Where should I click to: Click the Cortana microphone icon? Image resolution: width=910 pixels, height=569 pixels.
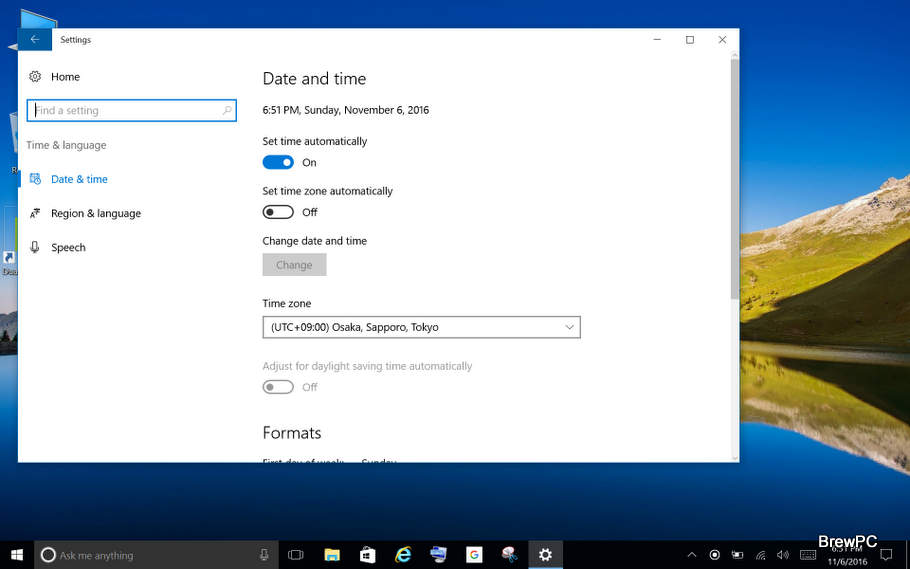point(264,555)
